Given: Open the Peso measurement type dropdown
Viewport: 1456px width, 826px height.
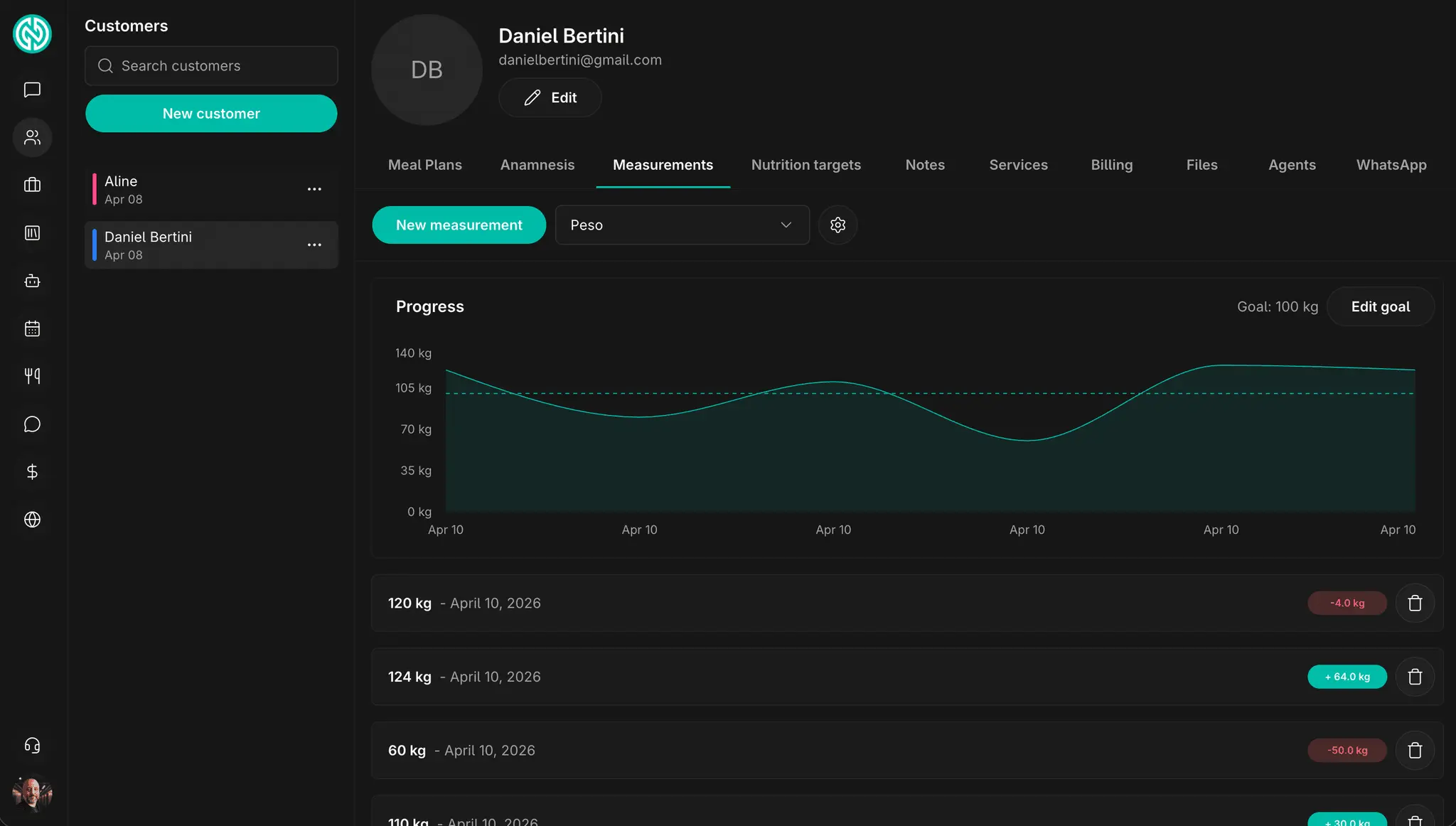Looking at the screenshot, I should click(682, 225).
